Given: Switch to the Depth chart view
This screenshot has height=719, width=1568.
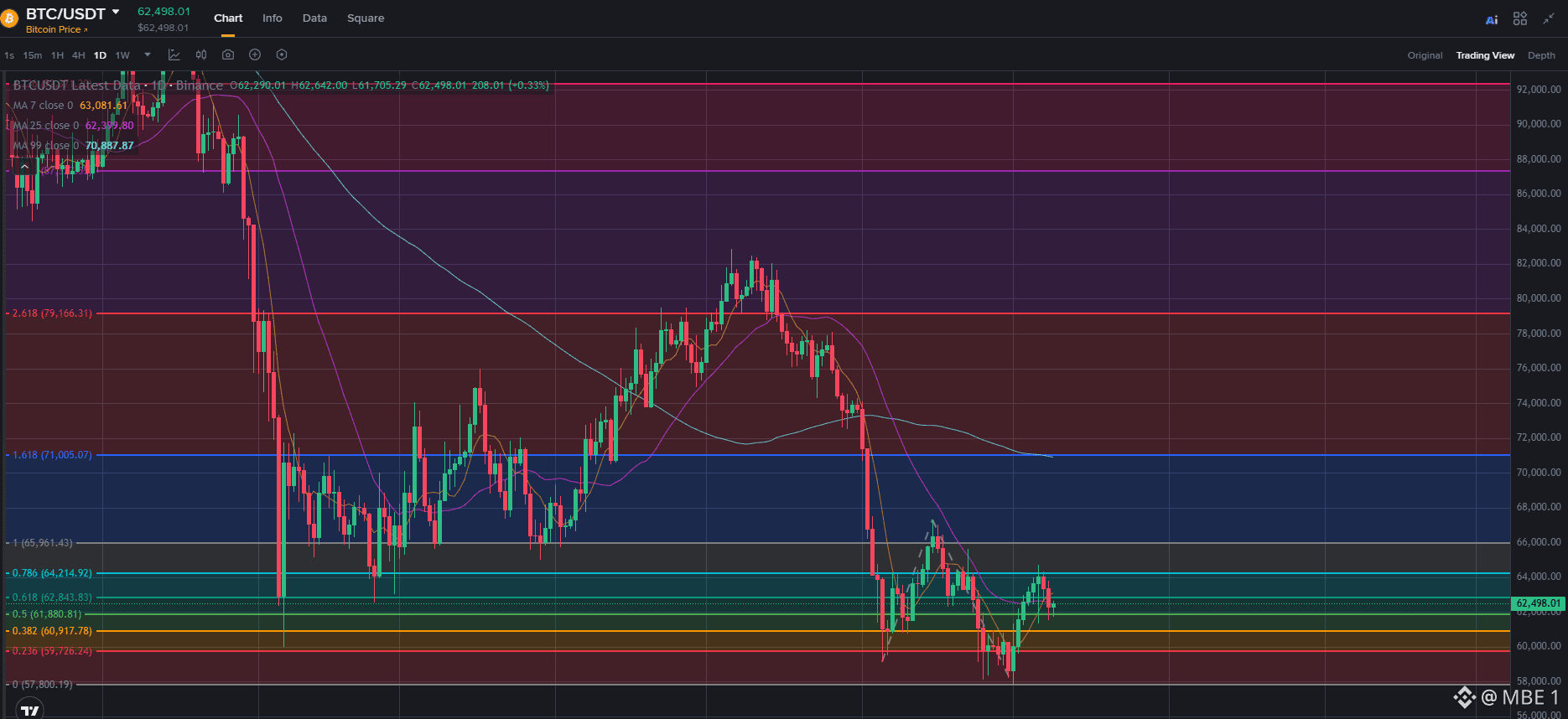Looking at the screenshot, I should click(x=1541, y=55).
